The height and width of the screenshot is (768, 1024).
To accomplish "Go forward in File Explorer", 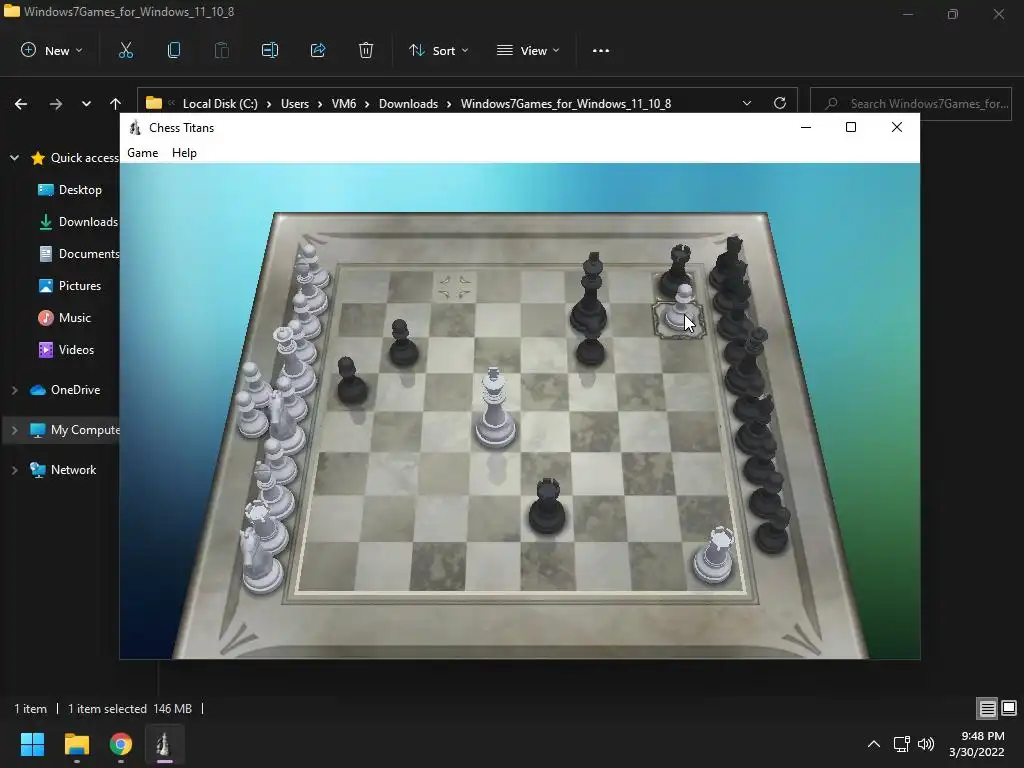I will (x=56, y=104).
